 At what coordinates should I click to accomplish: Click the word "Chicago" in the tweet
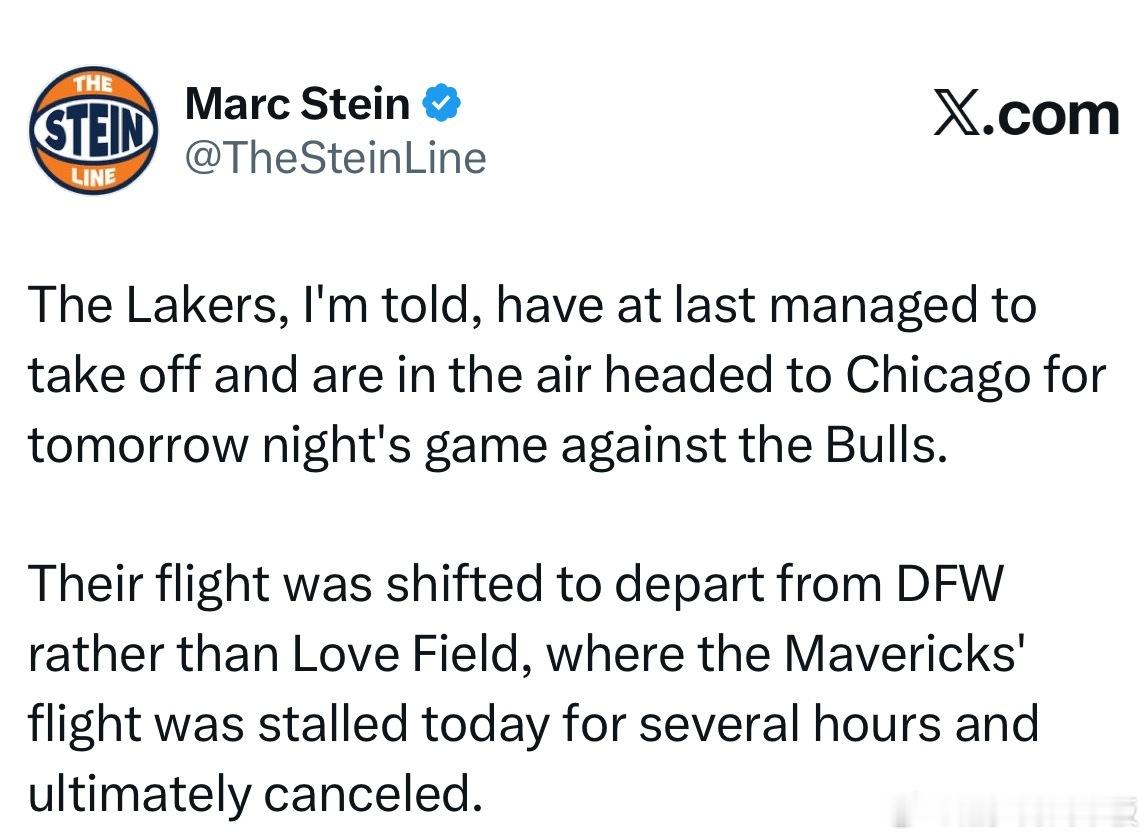coord(935,375)
